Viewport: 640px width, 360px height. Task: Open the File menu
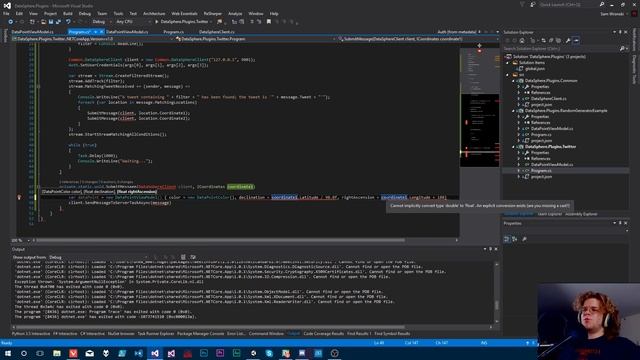pos(6,13)
